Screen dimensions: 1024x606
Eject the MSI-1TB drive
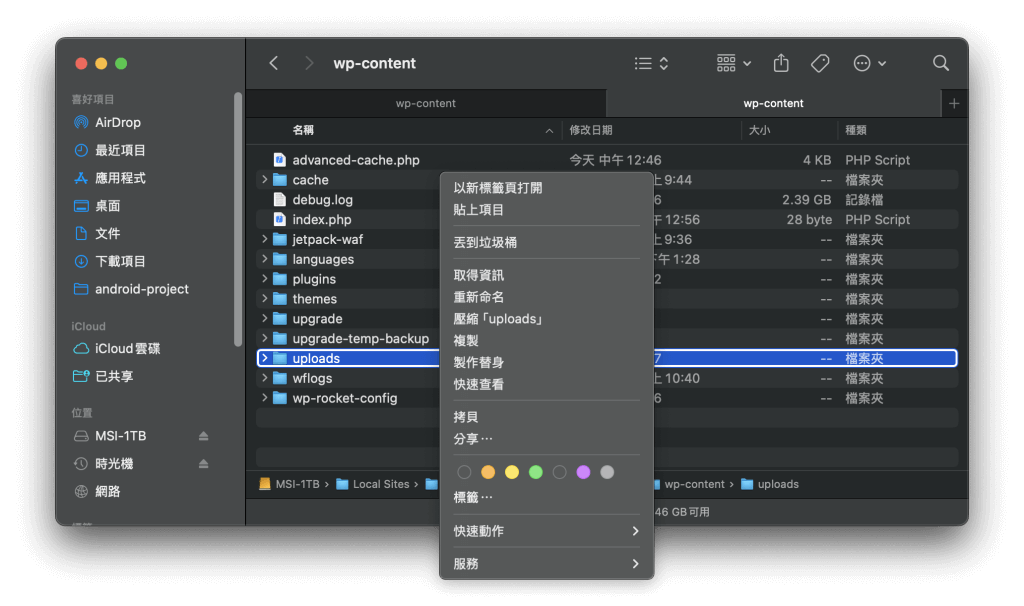204,436
